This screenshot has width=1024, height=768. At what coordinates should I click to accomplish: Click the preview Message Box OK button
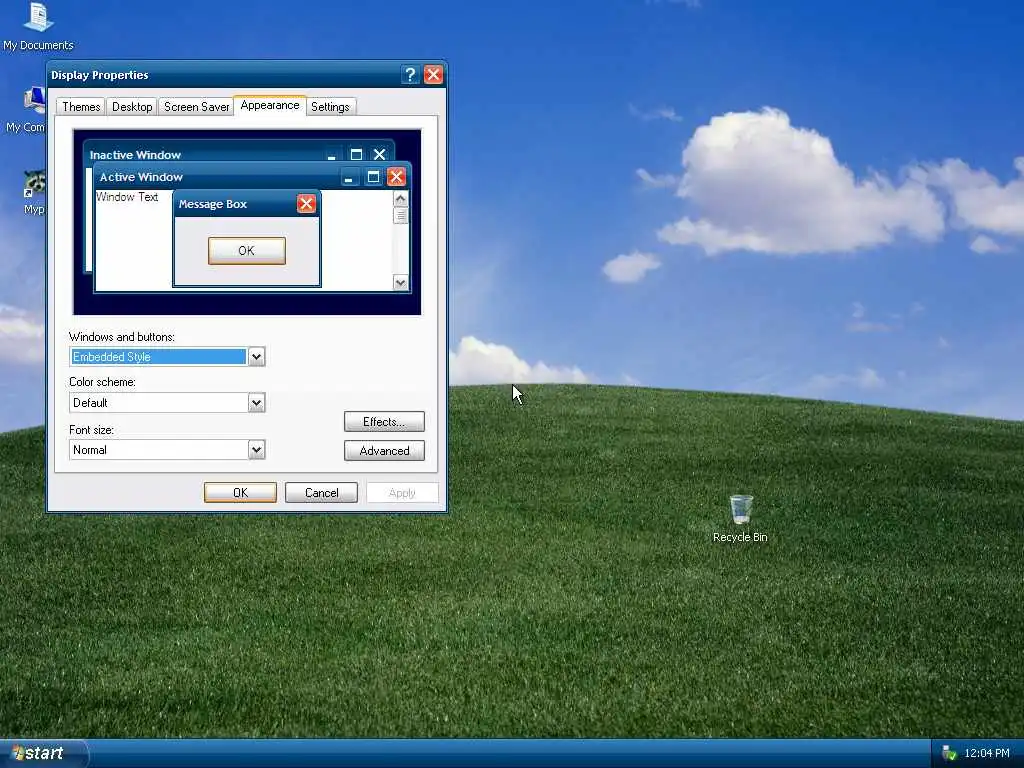coord(246,251)
